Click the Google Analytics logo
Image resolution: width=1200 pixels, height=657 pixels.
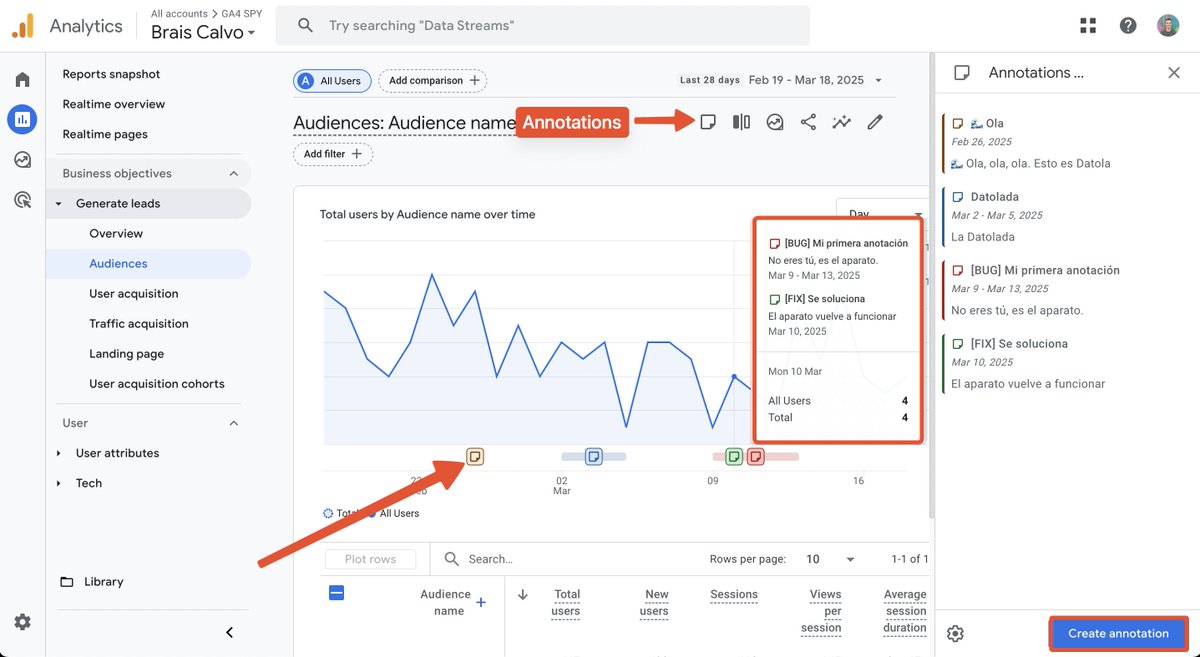click(23, 26)
